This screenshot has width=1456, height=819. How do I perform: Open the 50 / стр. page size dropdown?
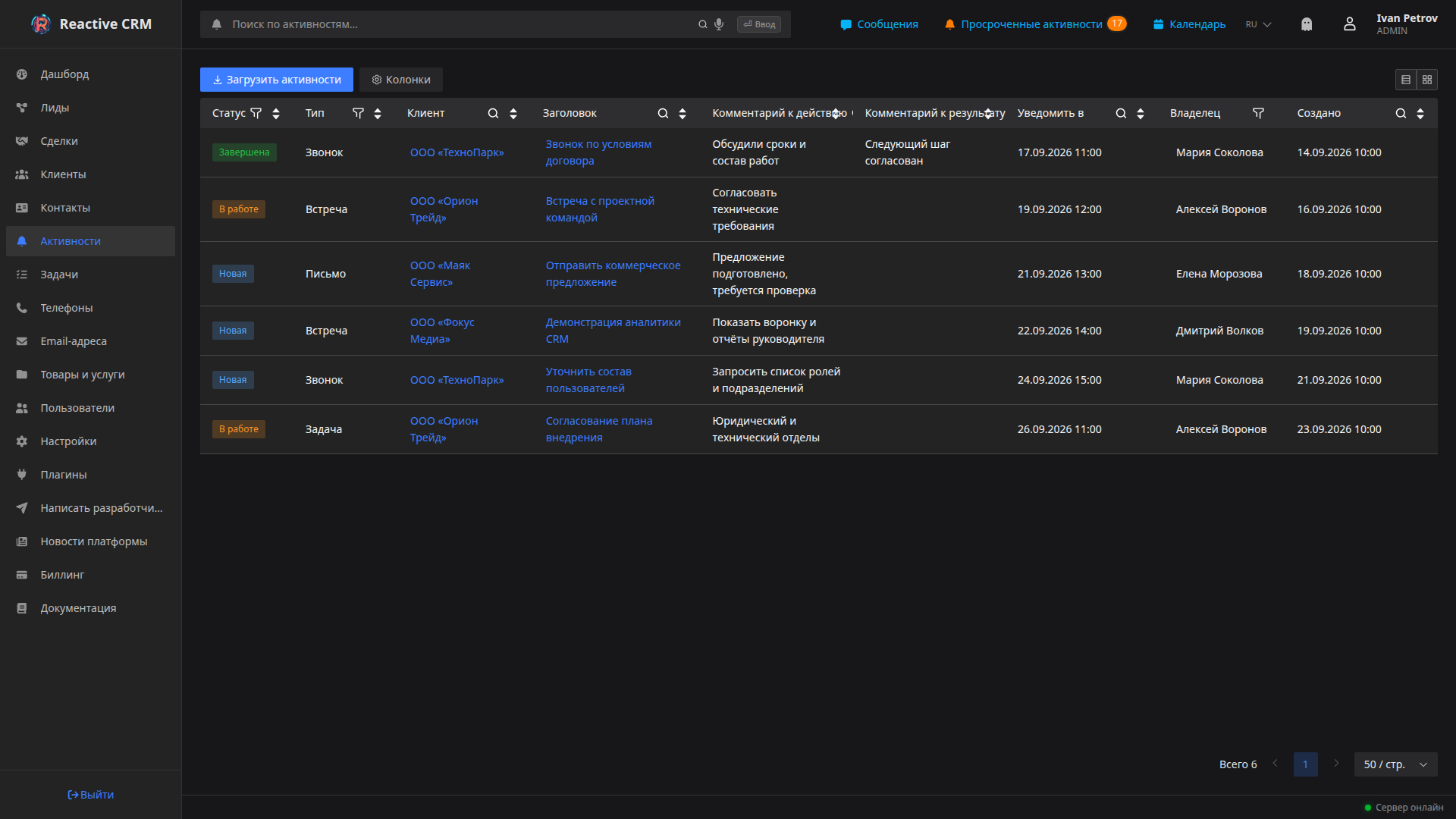point(1395,764)
